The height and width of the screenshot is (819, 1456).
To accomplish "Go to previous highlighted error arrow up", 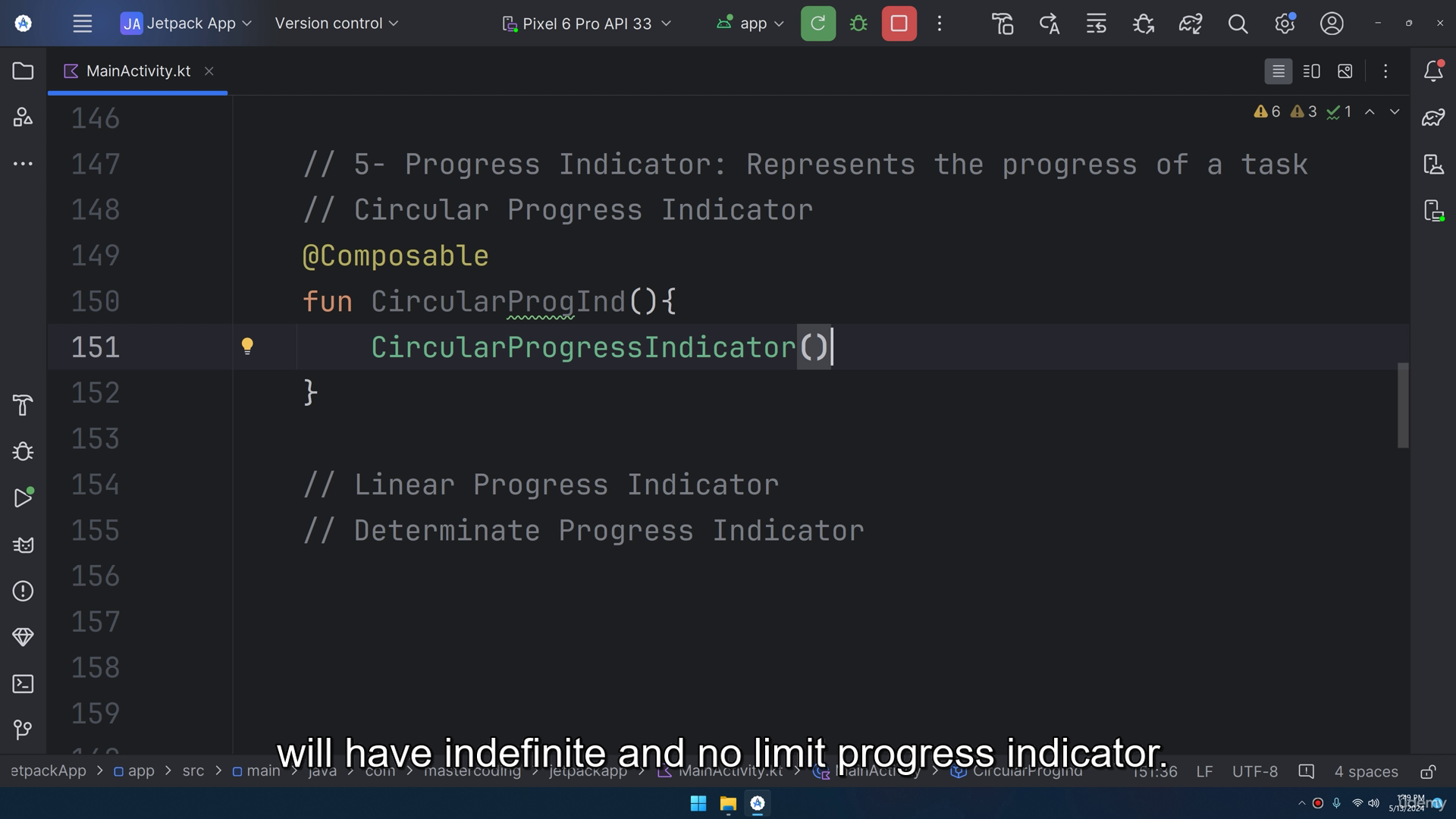I will [1370, 111].
